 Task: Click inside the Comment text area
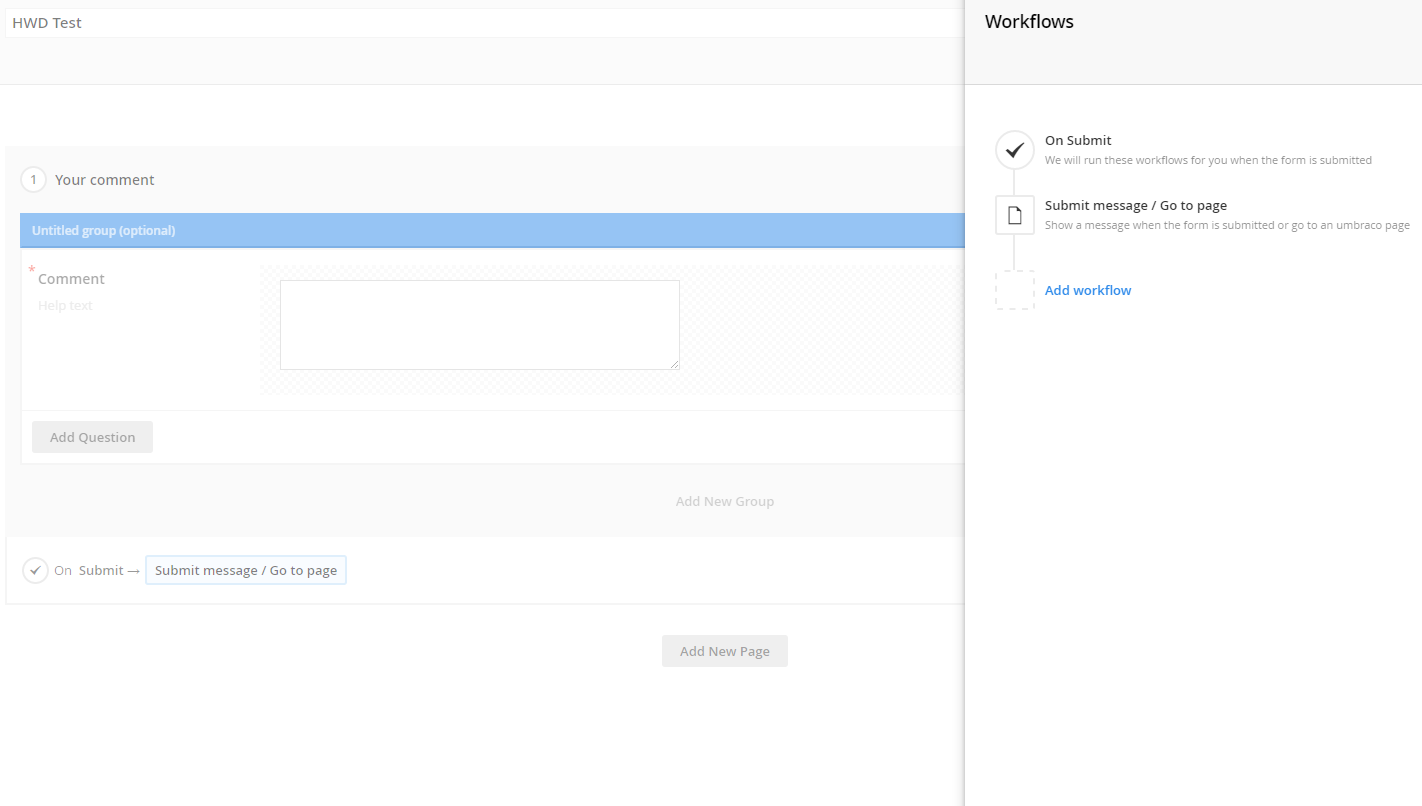(479, 325)
